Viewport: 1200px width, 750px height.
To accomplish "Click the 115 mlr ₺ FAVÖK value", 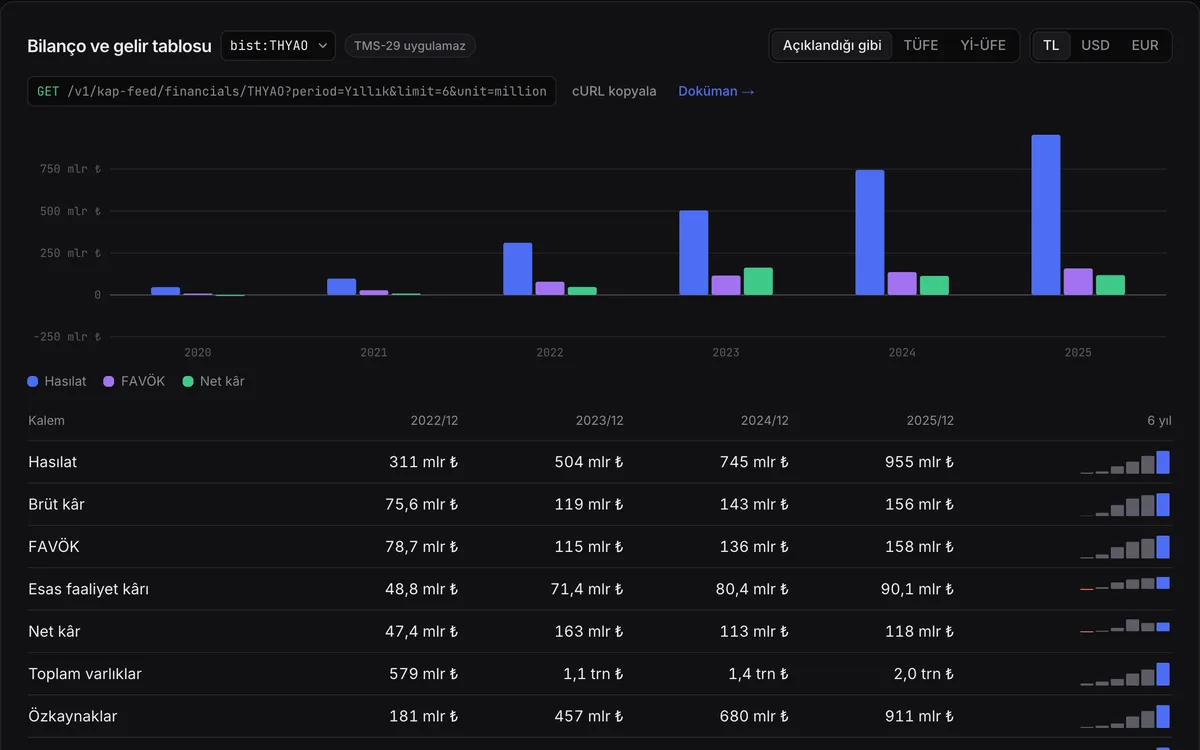I will point(590,547).
